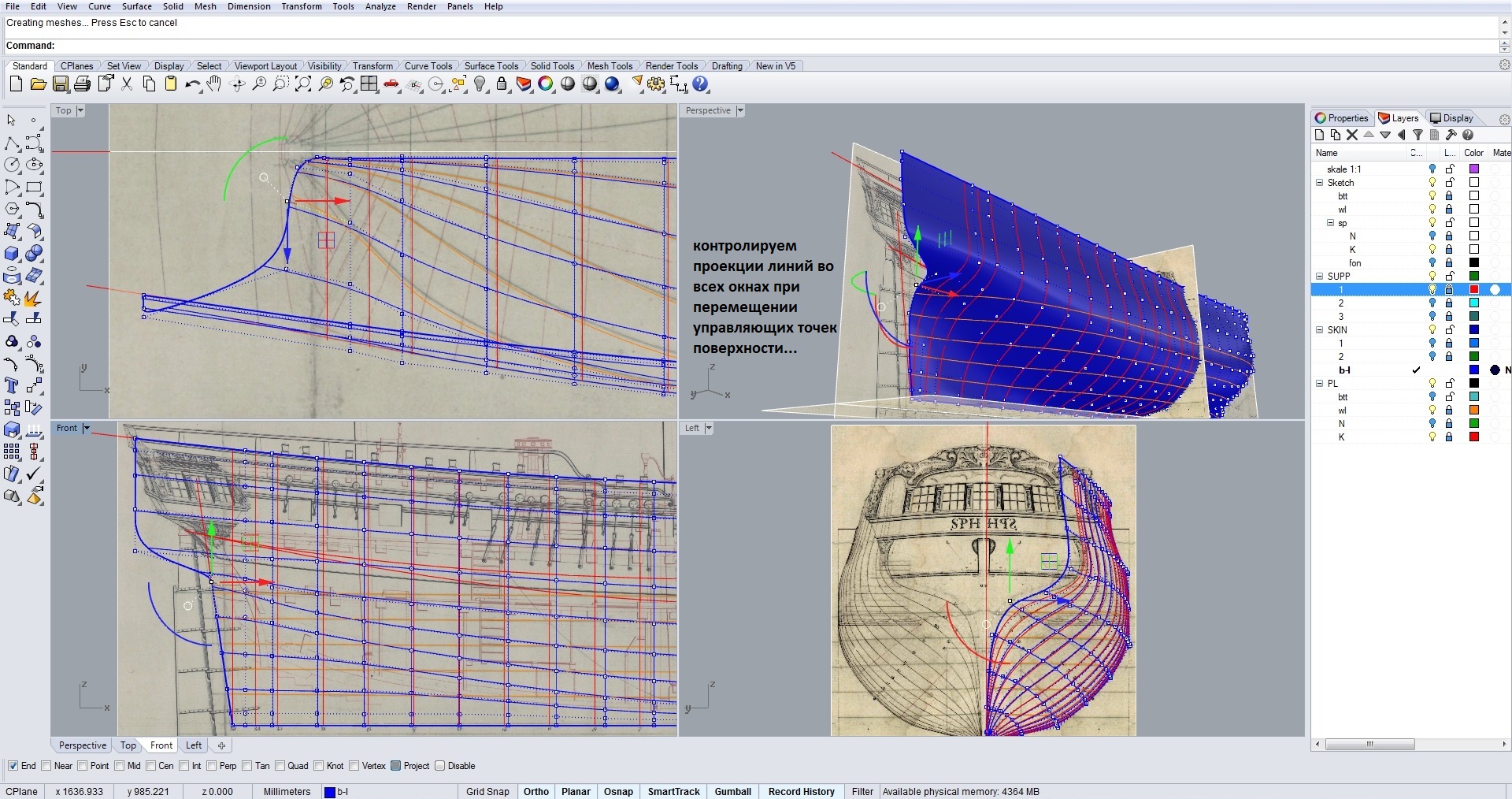Image resolution: width=1512 pixels, height=799 pixels.
Task: Select the Polyline tool in left sidebar
Action: click(x=12, y=143)
